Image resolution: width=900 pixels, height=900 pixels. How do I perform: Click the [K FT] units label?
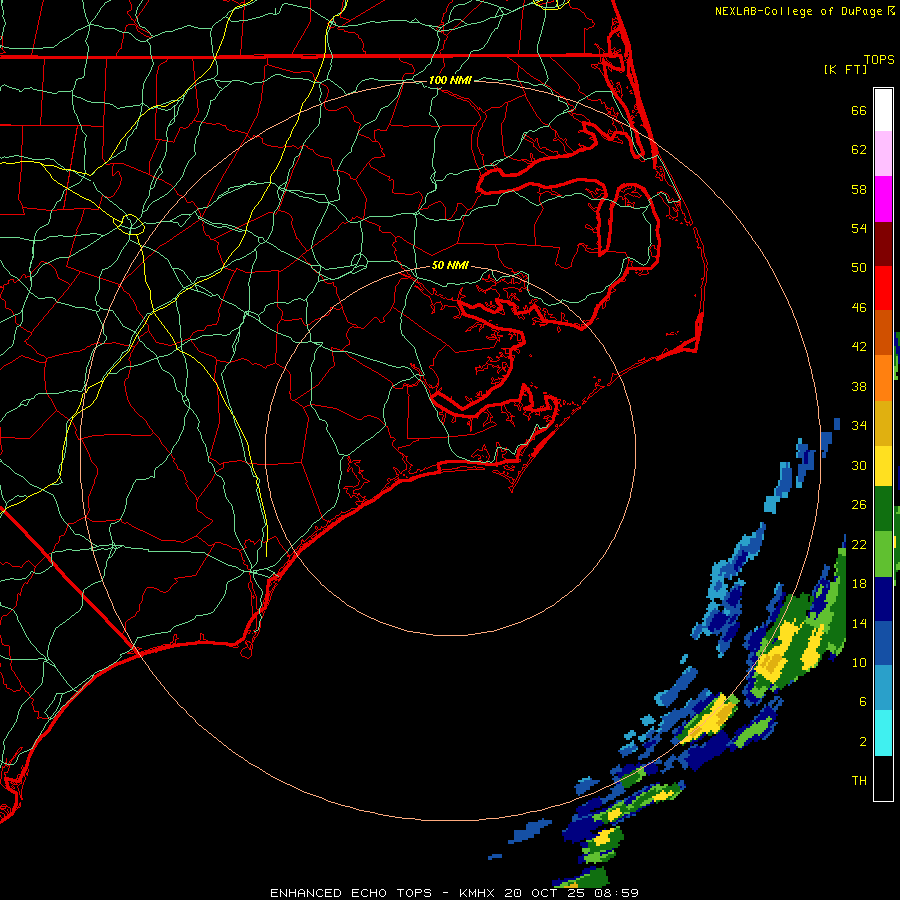tap(845, 69)
